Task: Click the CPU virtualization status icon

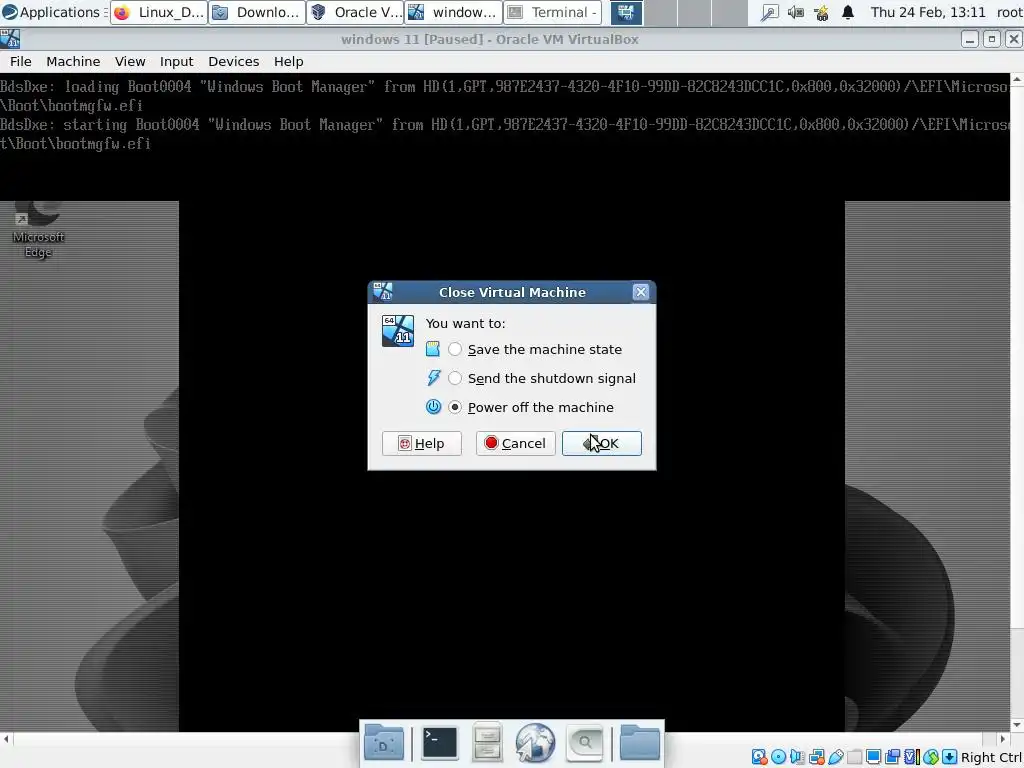Action: click(x=912, y=757)
